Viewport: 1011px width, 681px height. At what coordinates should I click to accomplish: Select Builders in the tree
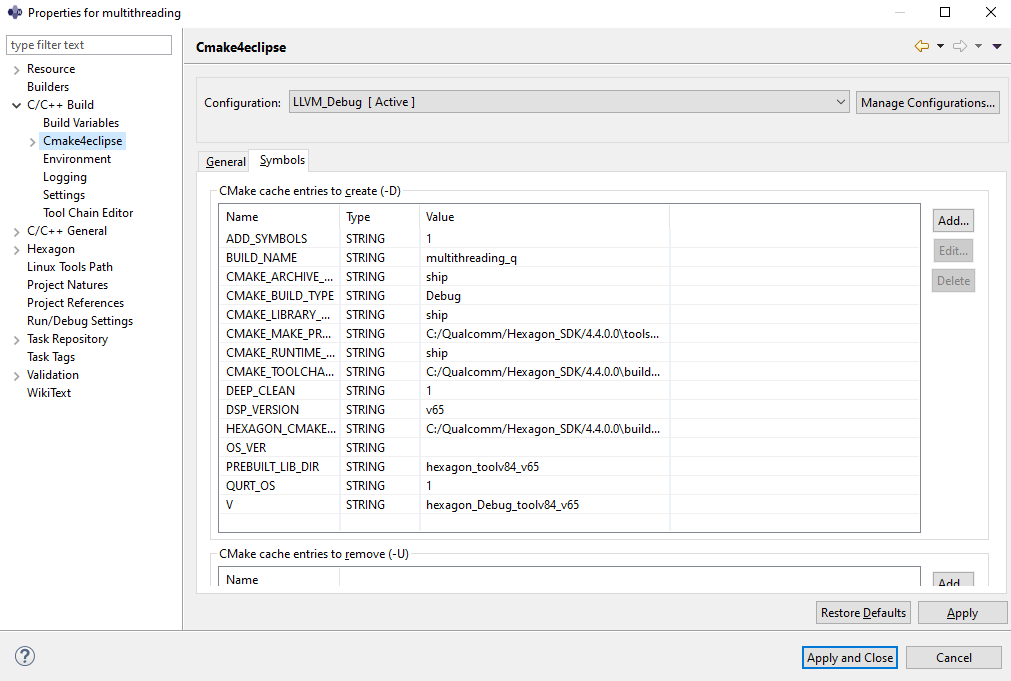pos(48,86)
